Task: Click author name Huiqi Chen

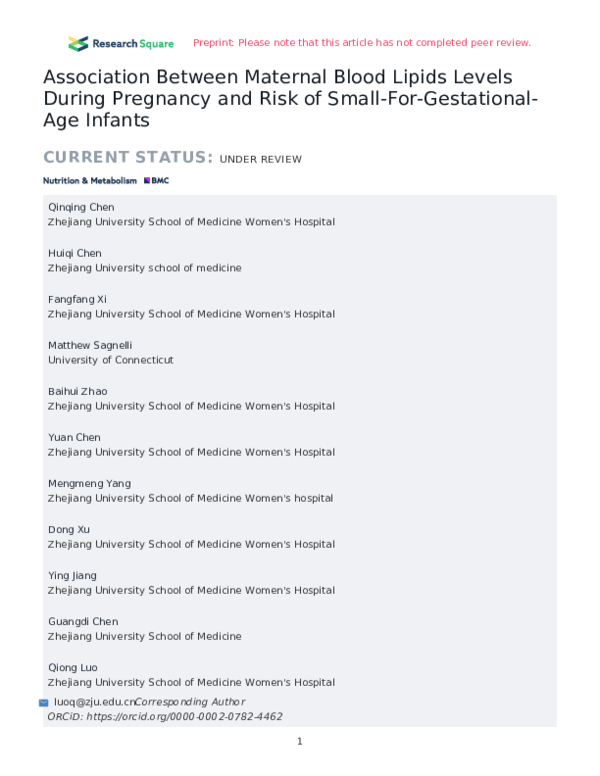Action: click(x=75, y=253)
